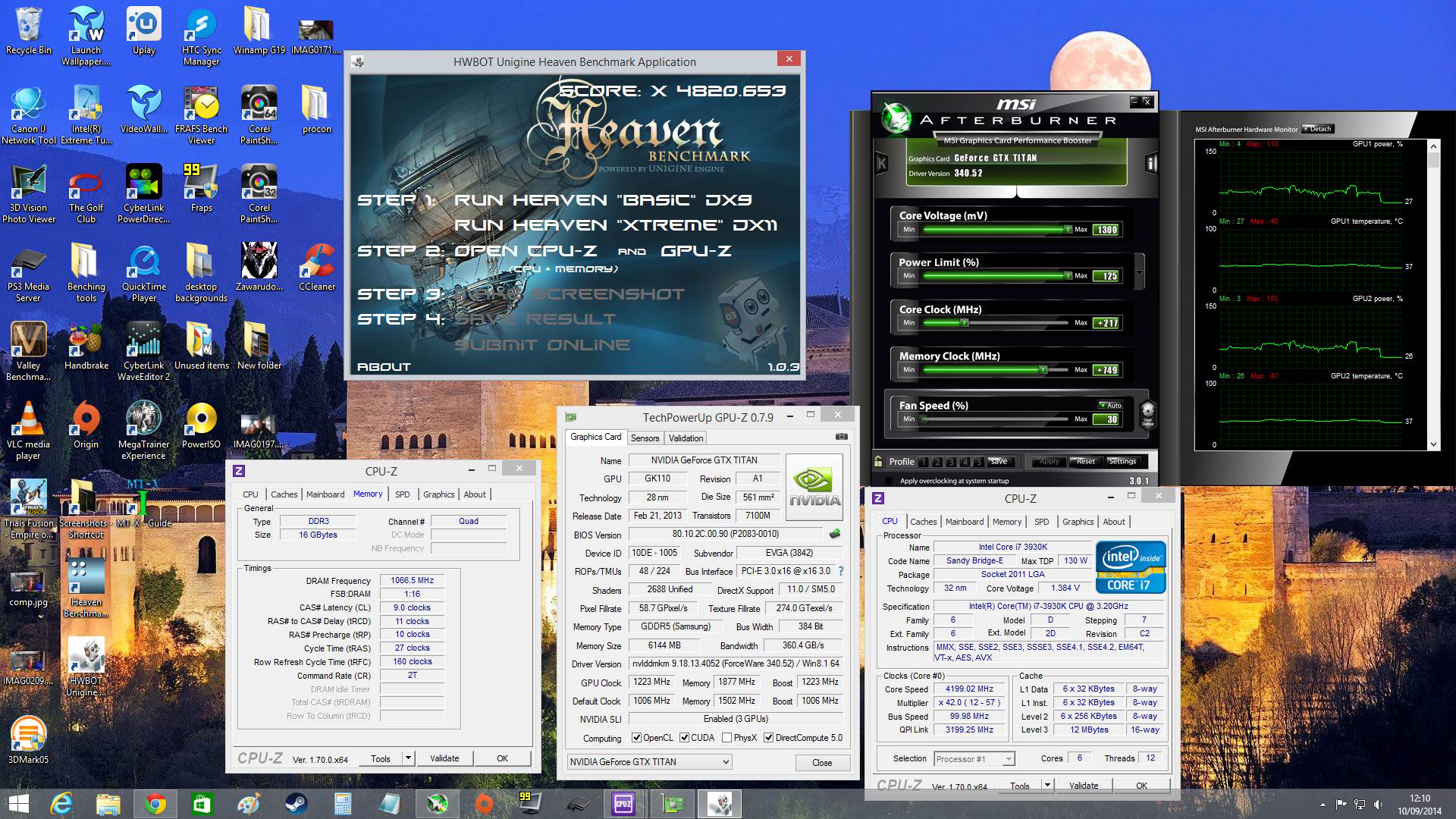The width and height of the screenshot is (1456, 819).
Task: Open the 3DMark05 desktop shortcut
Action: pyautogui.click(x=29, y=741)
